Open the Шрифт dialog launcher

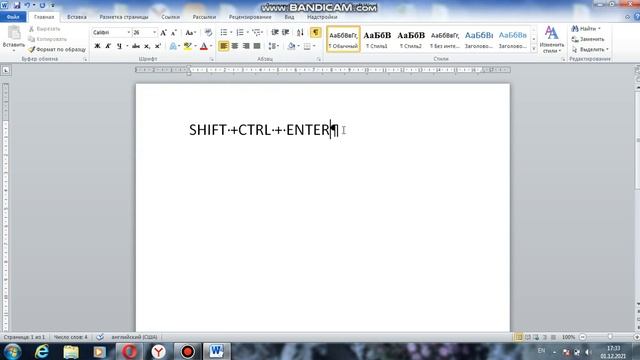click(212, 60)
